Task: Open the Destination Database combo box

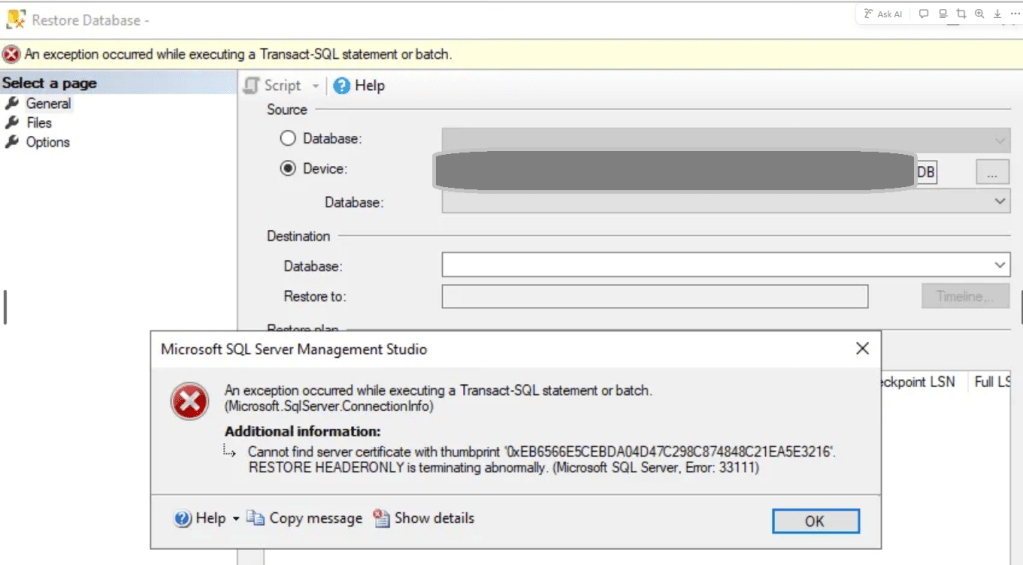Action: point(725,265)
